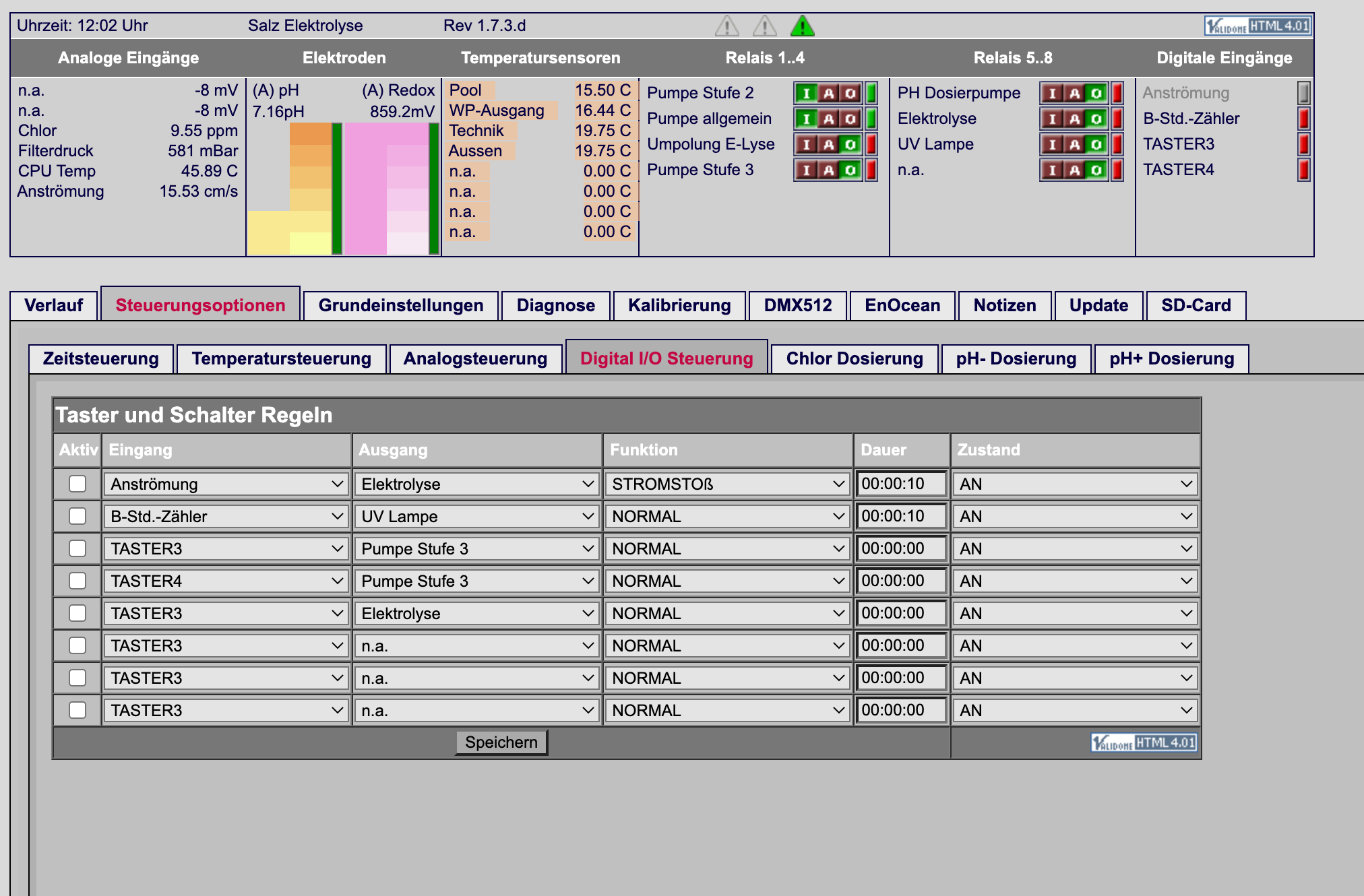Set Pumpe Stufe 3 relay to I
Screen dimensions: 1364x896
pyautogui.click(x=806, y=170)
